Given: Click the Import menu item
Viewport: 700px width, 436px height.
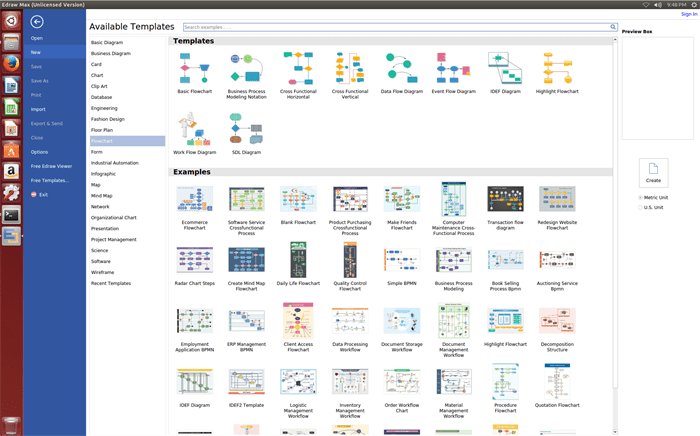Looking at the screenshot, I should (x=38, y=109).
